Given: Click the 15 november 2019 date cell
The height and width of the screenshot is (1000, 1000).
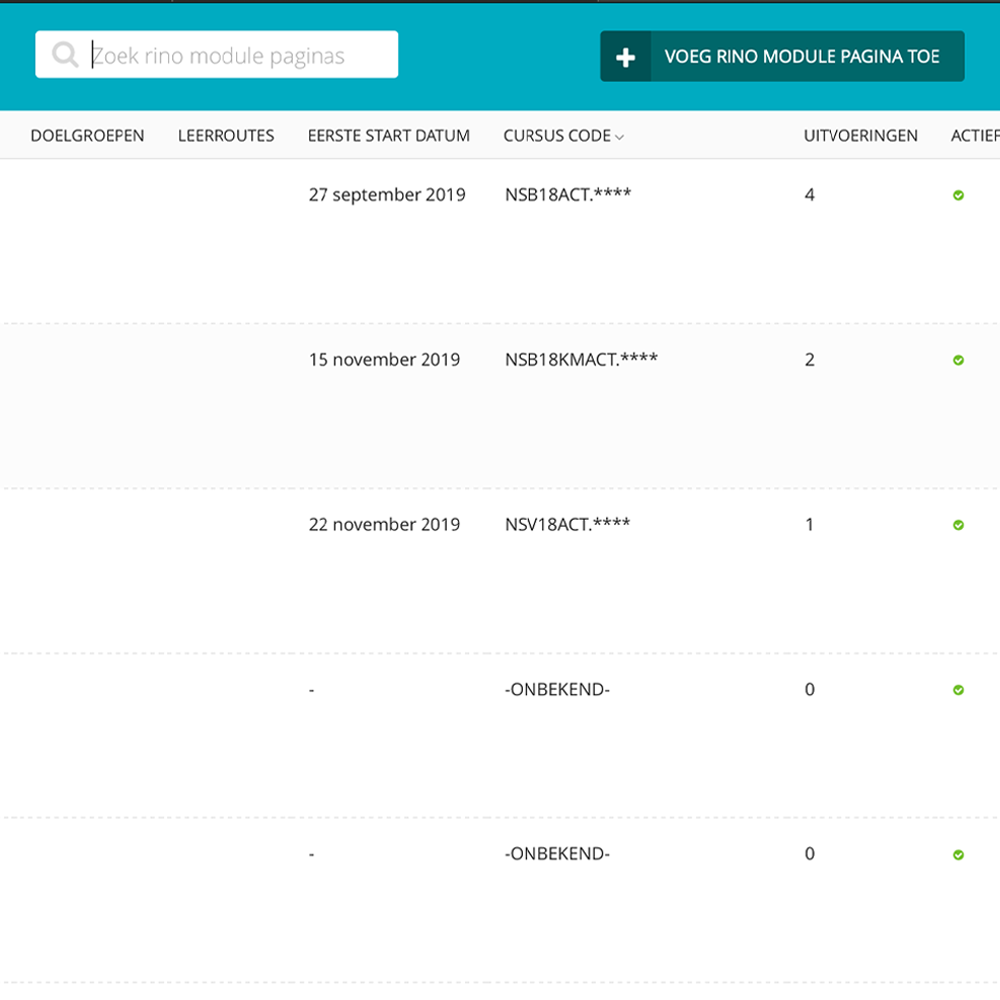Looking at the screenshot, I should [384, 360].
